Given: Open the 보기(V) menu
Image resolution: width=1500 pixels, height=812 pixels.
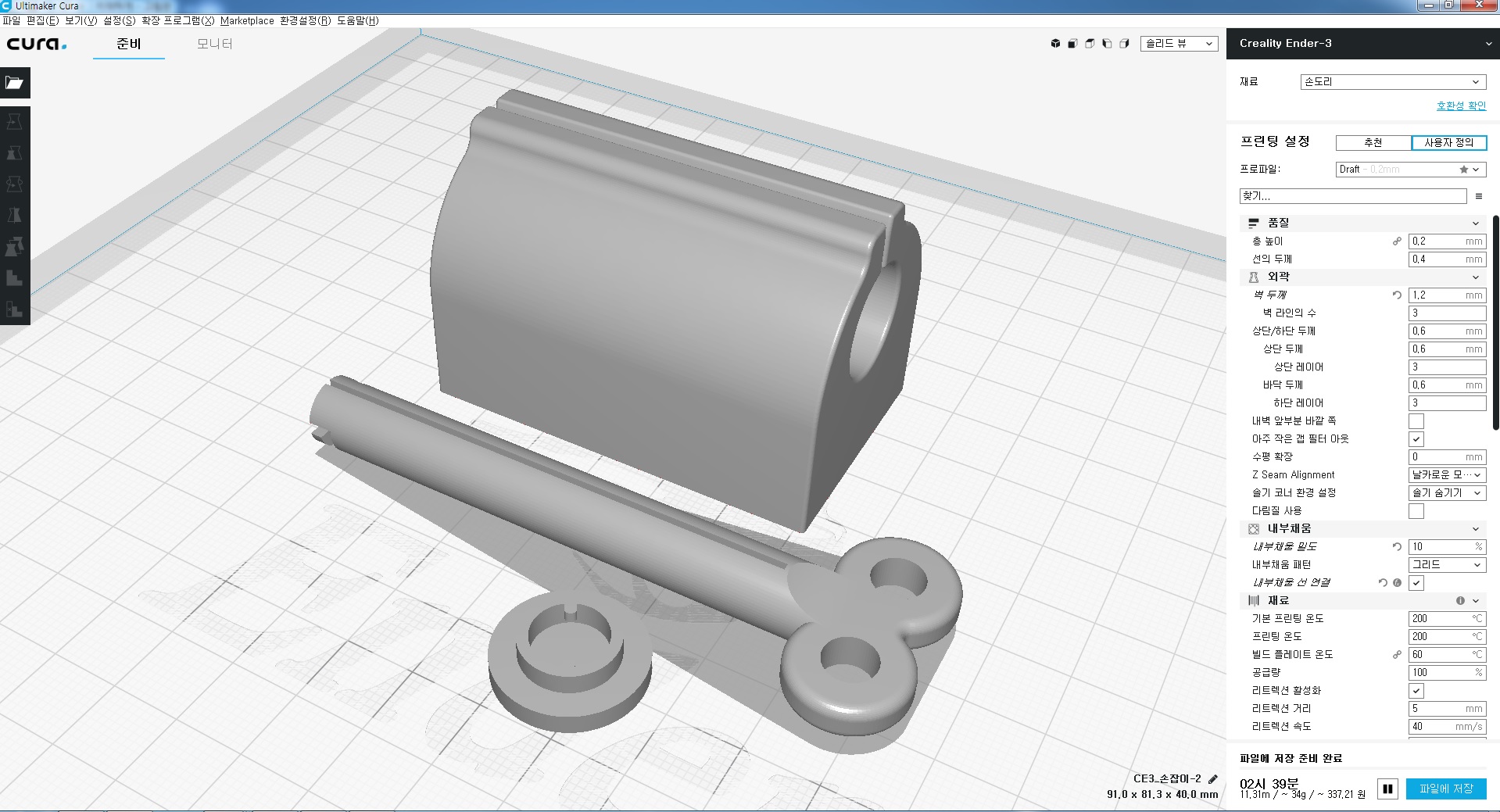Looking at the screenshot, I should (81, 21).
